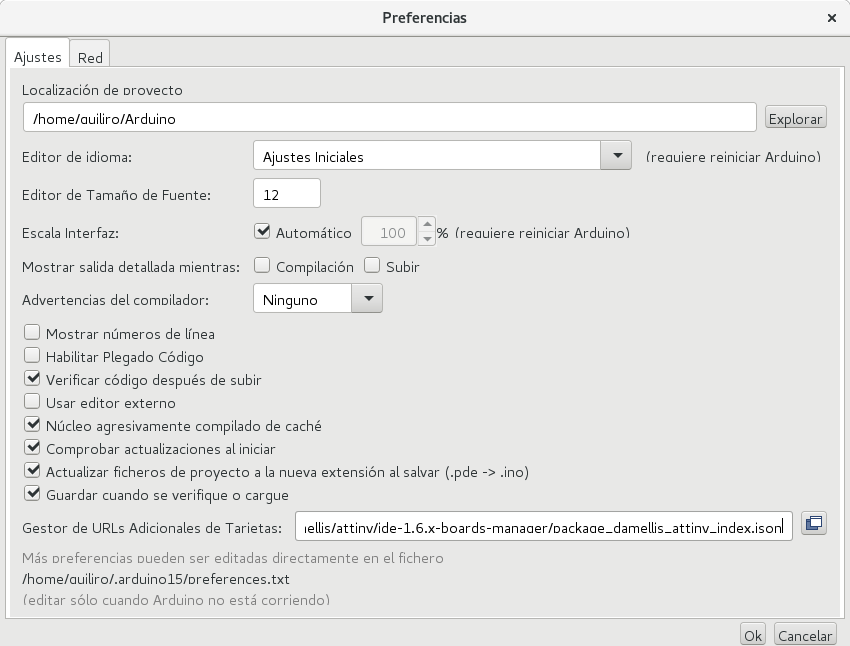Confirm preferences with Ok

[x=751, y=634]
